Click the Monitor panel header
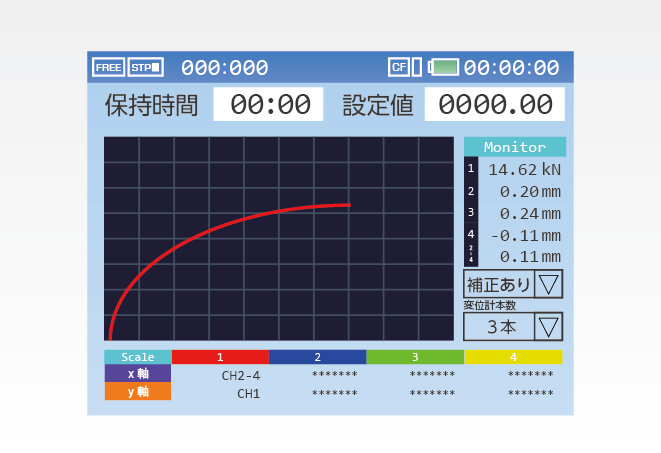Screen dimensions: 661x453 515,147
